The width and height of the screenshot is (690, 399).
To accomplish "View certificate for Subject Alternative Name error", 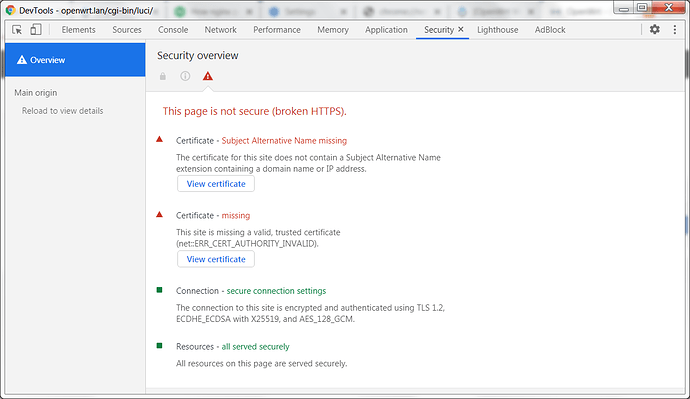I will [x=216, y=184].
